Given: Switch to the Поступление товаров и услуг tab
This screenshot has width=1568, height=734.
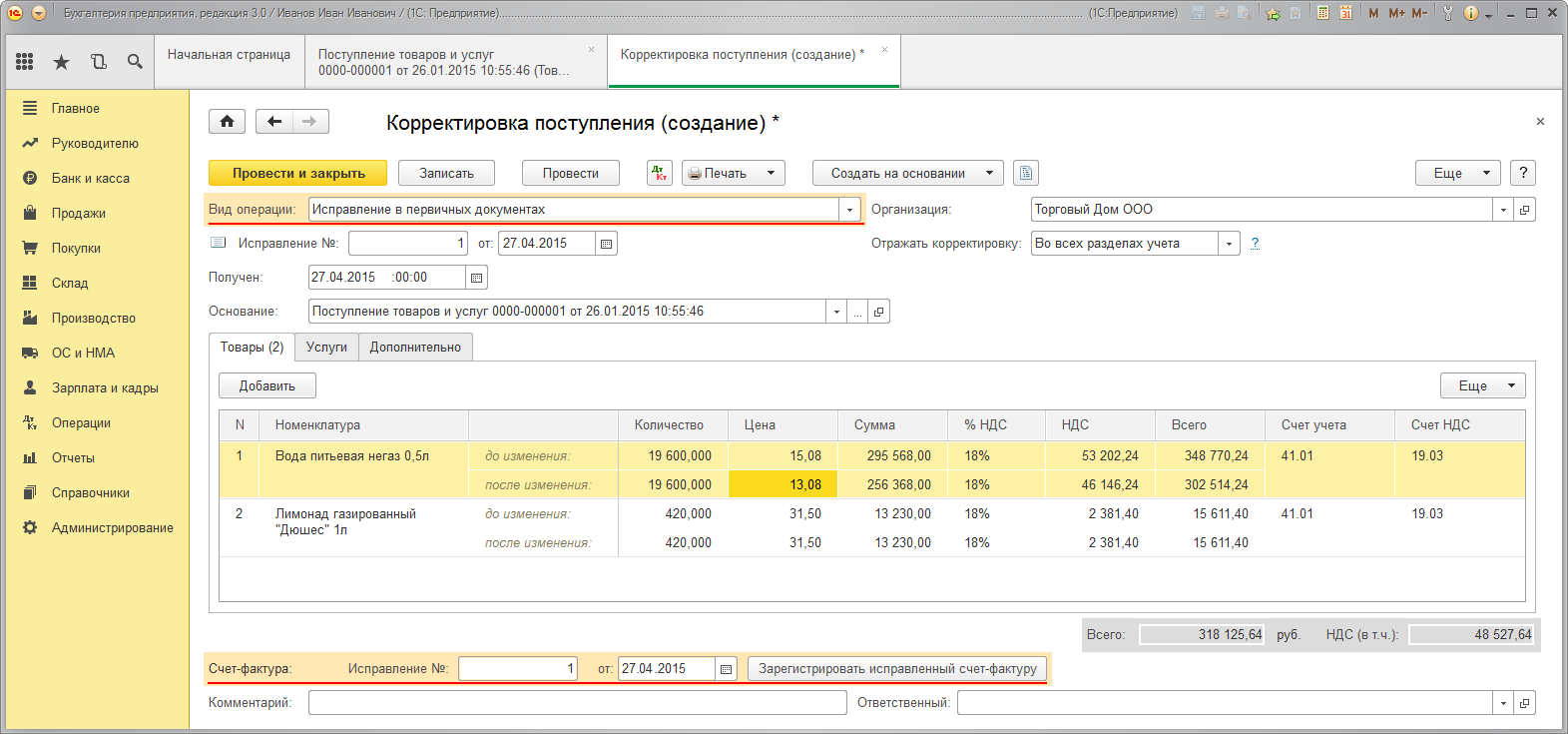Looking at the screenshot, I should point(455,62).
